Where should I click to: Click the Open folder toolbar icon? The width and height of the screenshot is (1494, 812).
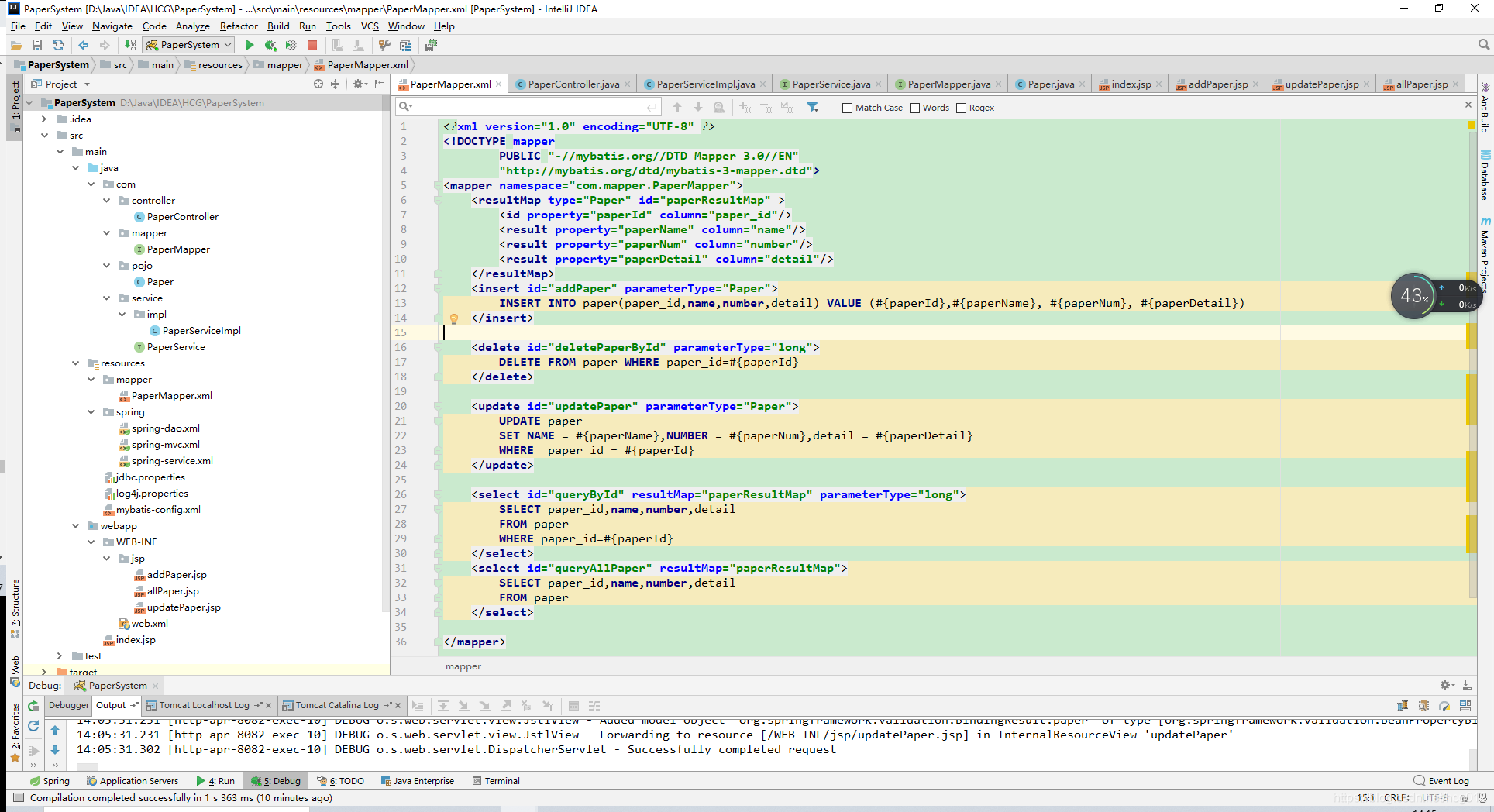pyautogui.click(x=16, y=45)
